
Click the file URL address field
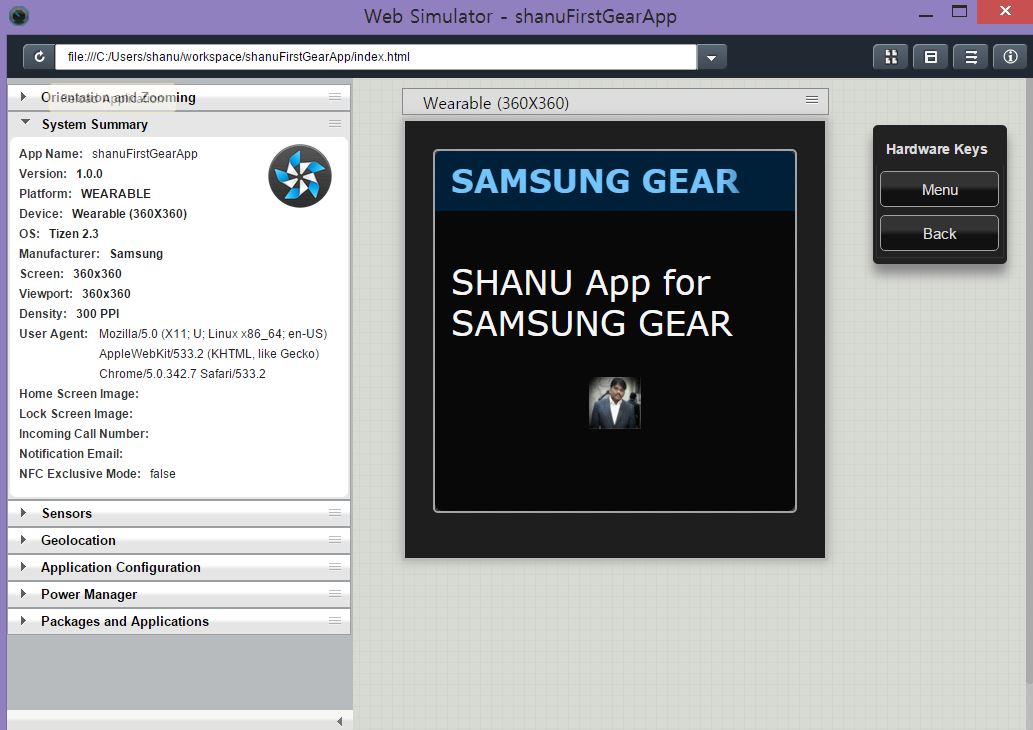(376, 57)
